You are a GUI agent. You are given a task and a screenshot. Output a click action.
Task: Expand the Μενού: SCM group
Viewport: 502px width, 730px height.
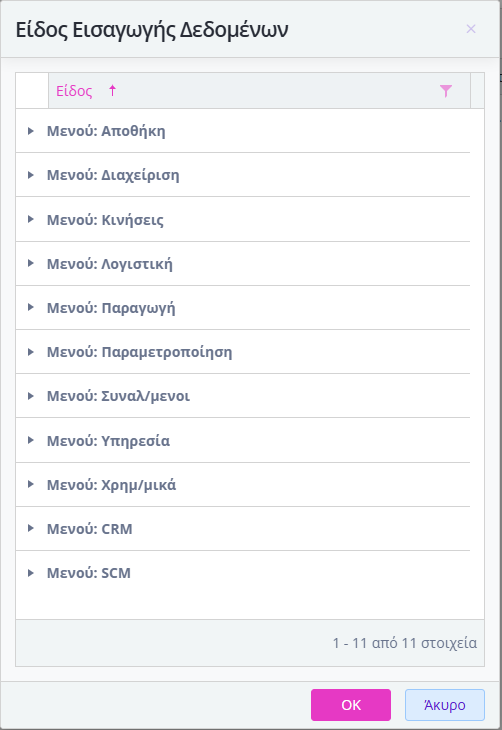pyautogui.click(x=31, y=573)
